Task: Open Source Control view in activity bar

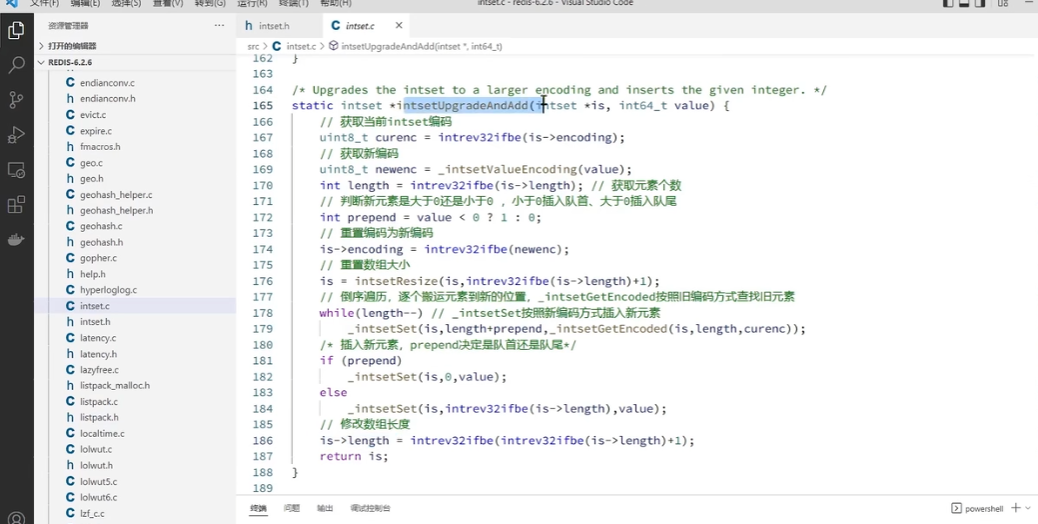Action: tap(17, 100)
